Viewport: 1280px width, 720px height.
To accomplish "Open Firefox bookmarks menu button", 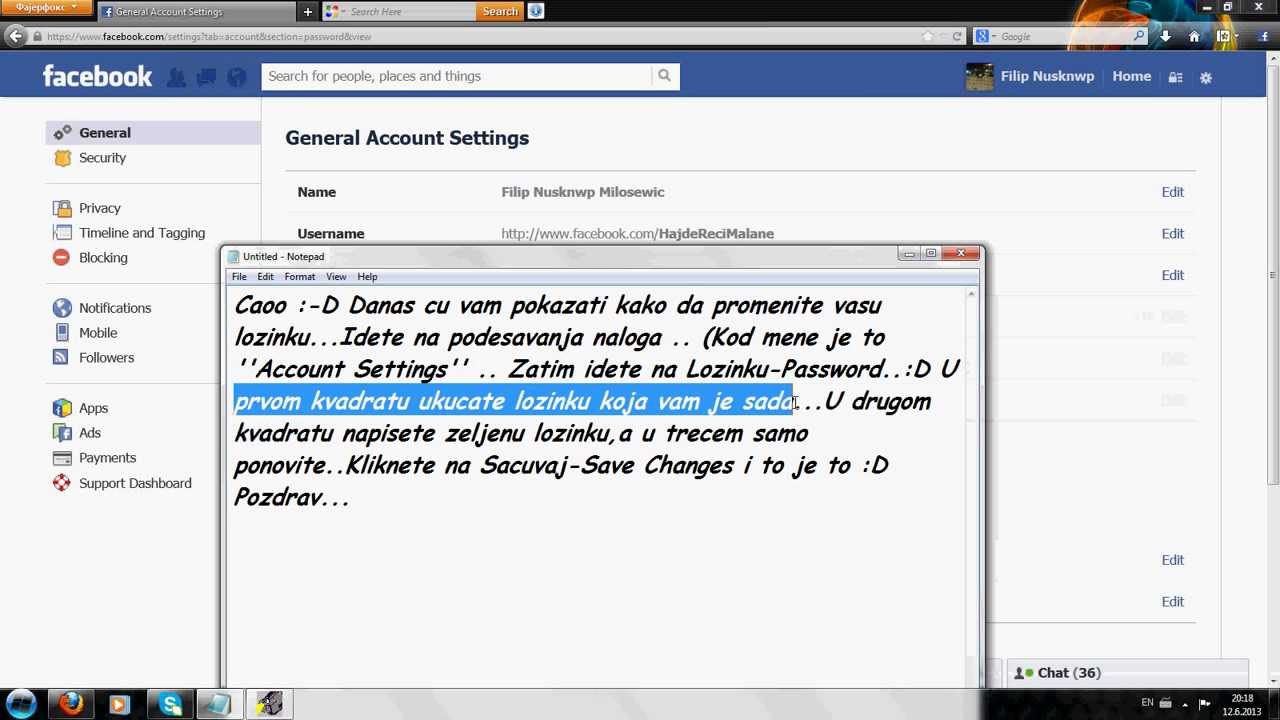I will click(1225, 36).
